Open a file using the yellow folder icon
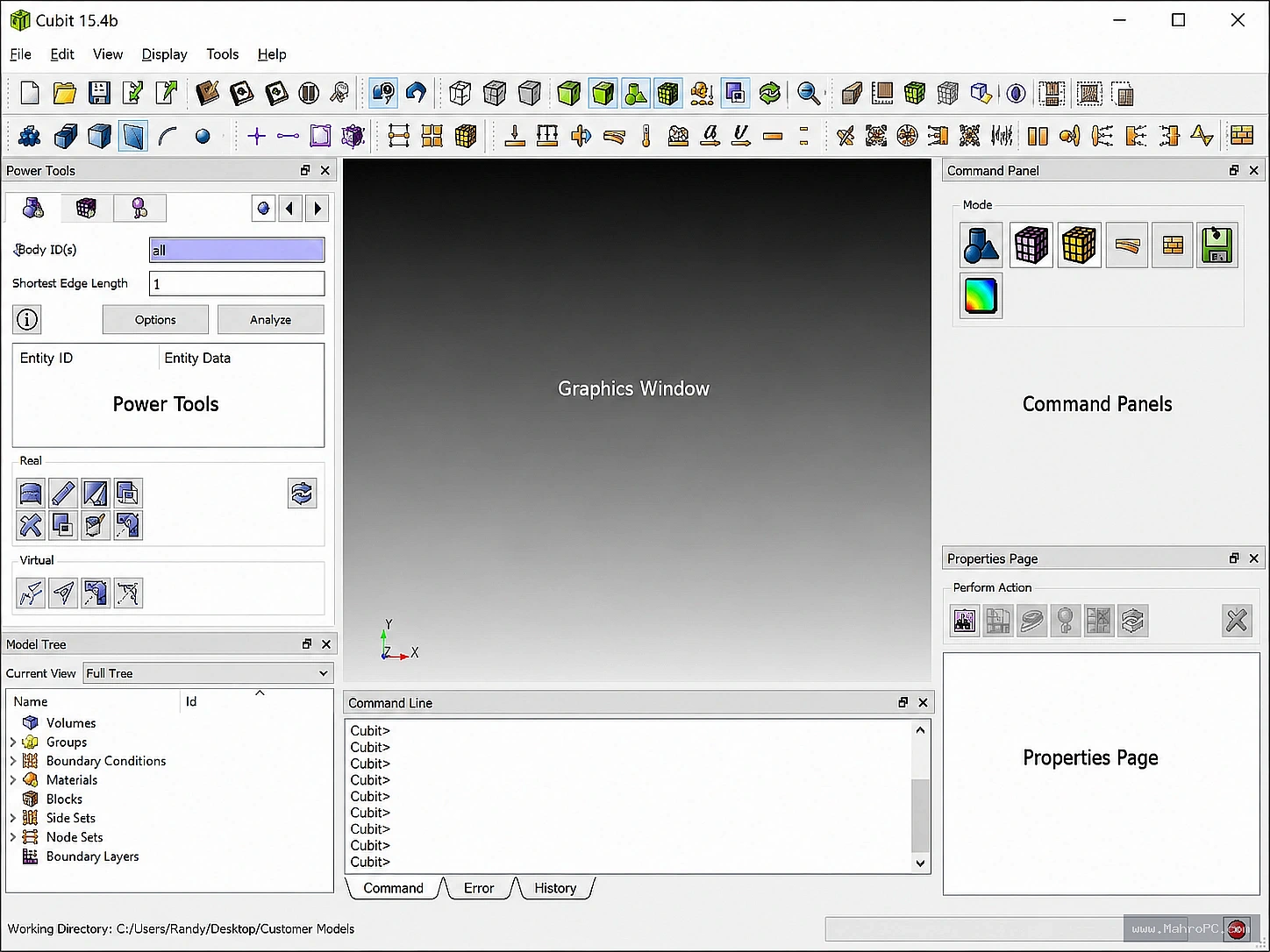1270x952 pixels. click(x=64, y=93)
